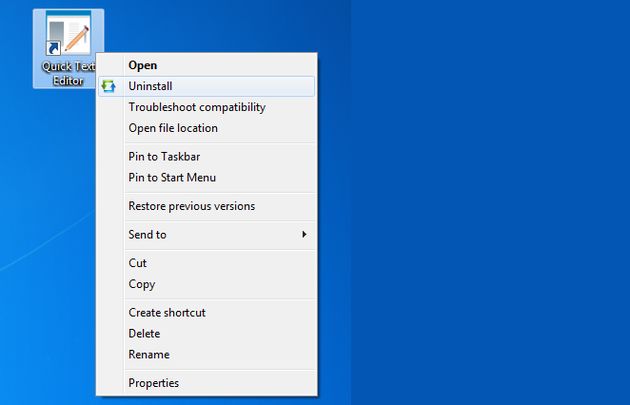Image resolution: width=630 pixels, height=405 pixels.
Task: Select Rename in the context menu
Action: [206, 354]
